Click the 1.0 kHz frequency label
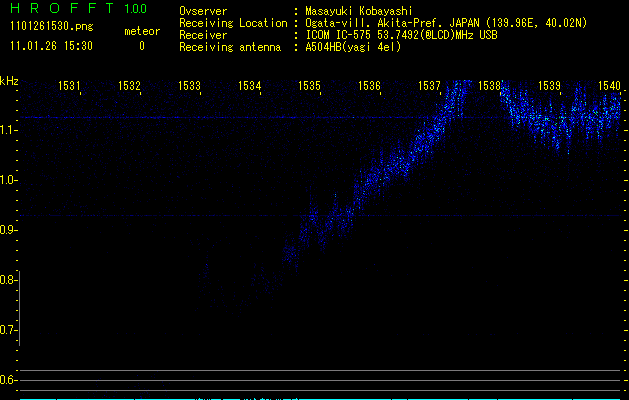This screenshot has height=400, width=629. [7, 180]
